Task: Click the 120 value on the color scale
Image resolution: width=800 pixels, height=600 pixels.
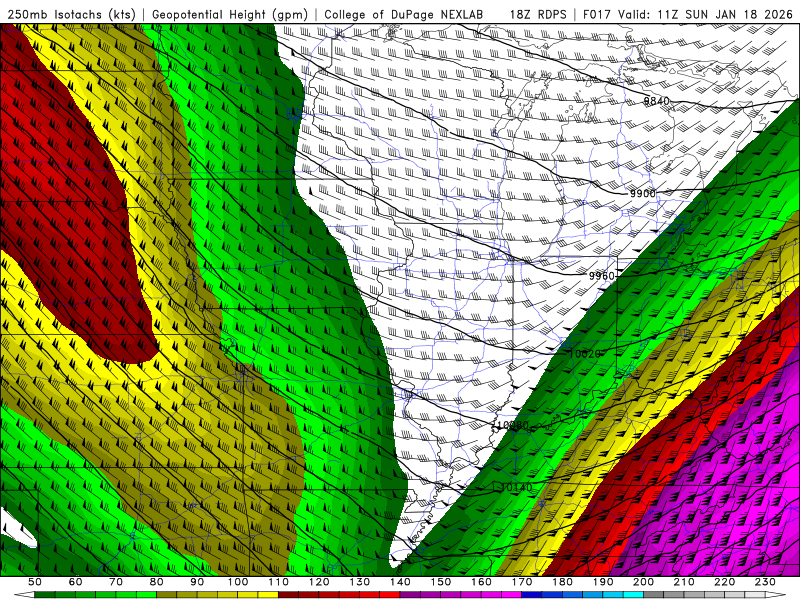Action: (319, 582)
